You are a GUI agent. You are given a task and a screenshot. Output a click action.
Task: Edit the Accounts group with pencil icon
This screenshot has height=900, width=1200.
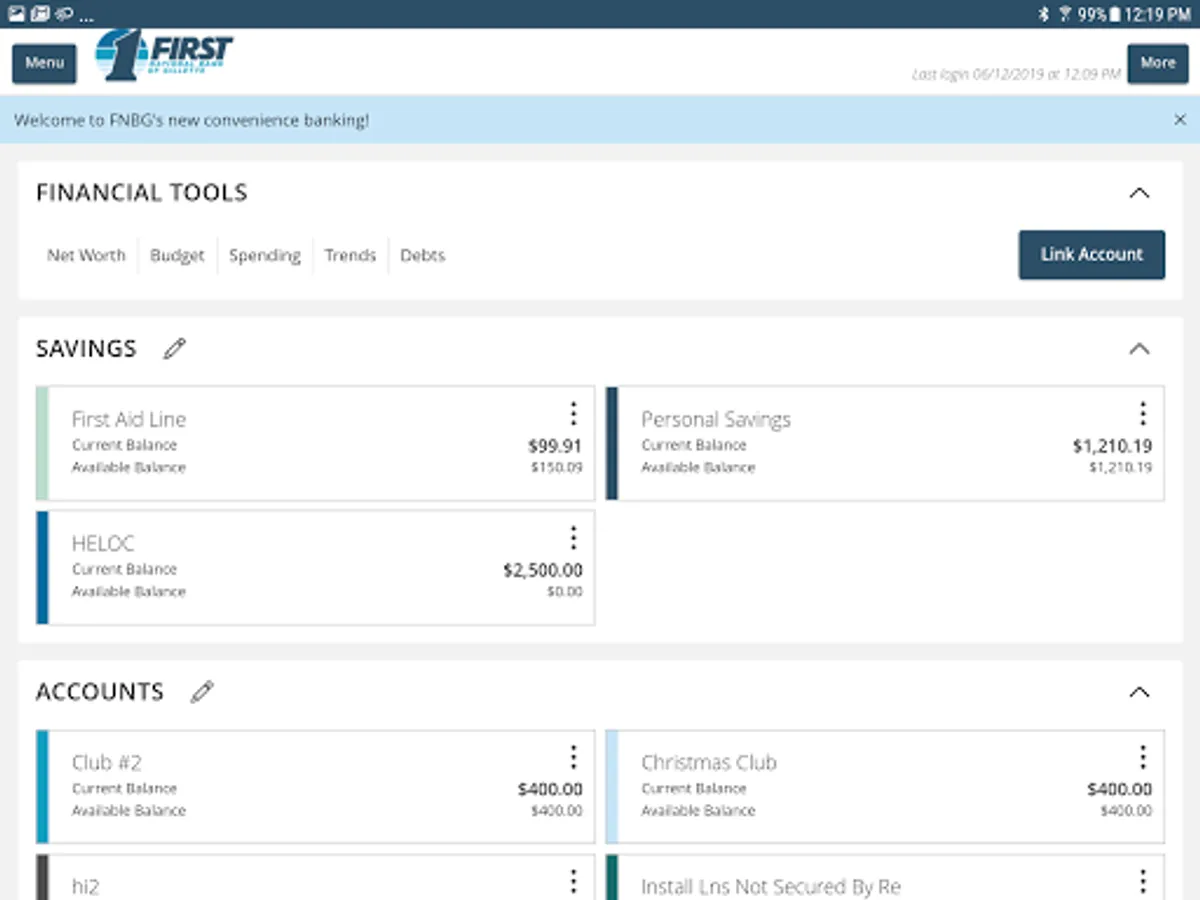click(x=202, y=692)
